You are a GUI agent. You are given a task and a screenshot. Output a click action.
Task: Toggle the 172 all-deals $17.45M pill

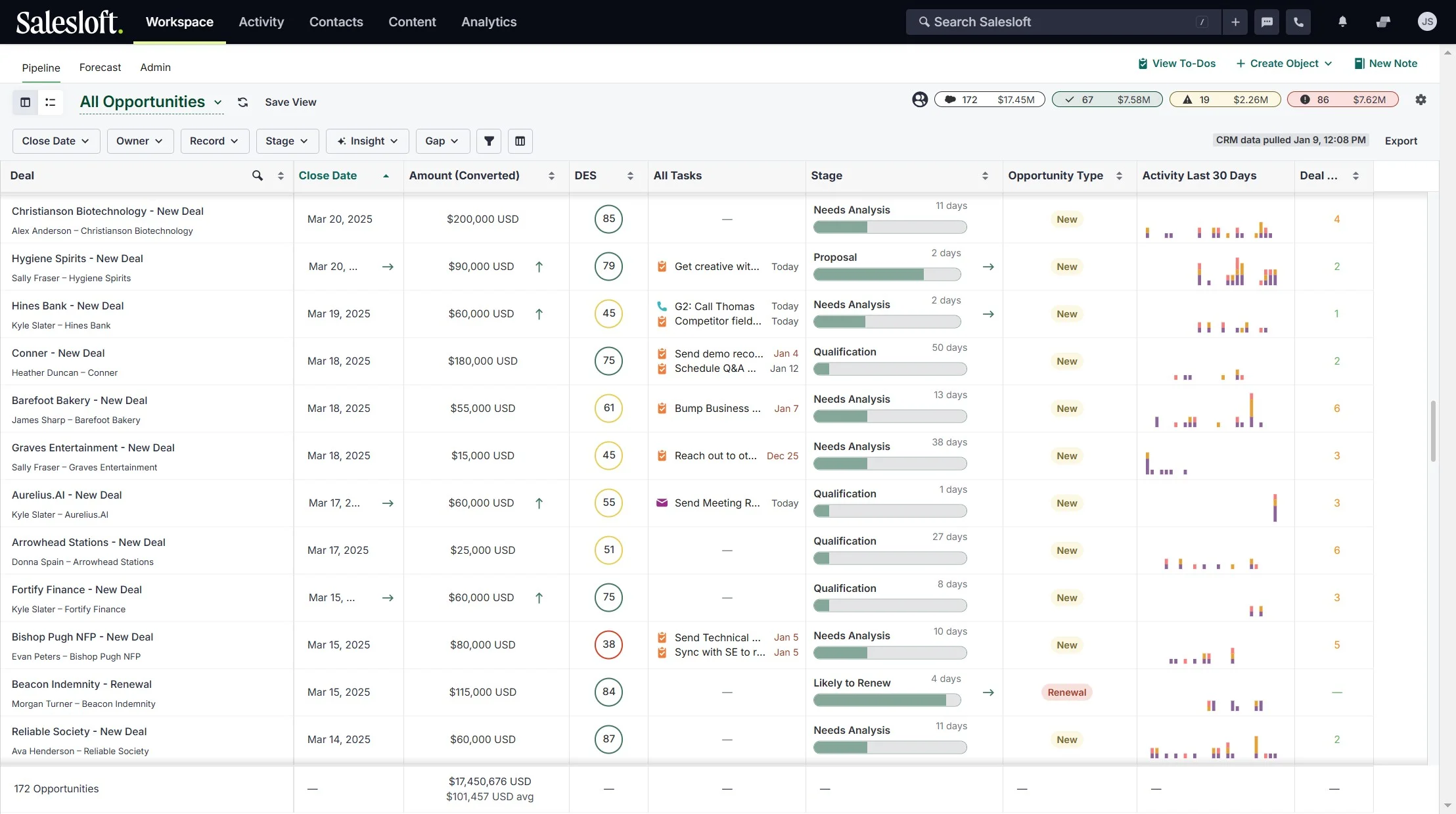[990, 100]
